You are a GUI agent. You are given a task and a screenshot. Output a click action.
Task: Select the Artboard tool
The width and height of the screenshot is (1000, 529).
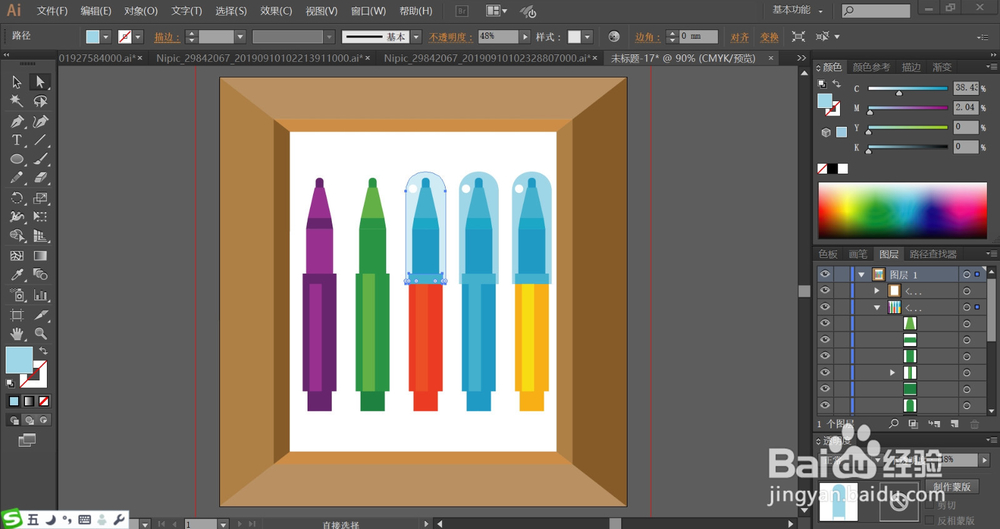(17, 315)
